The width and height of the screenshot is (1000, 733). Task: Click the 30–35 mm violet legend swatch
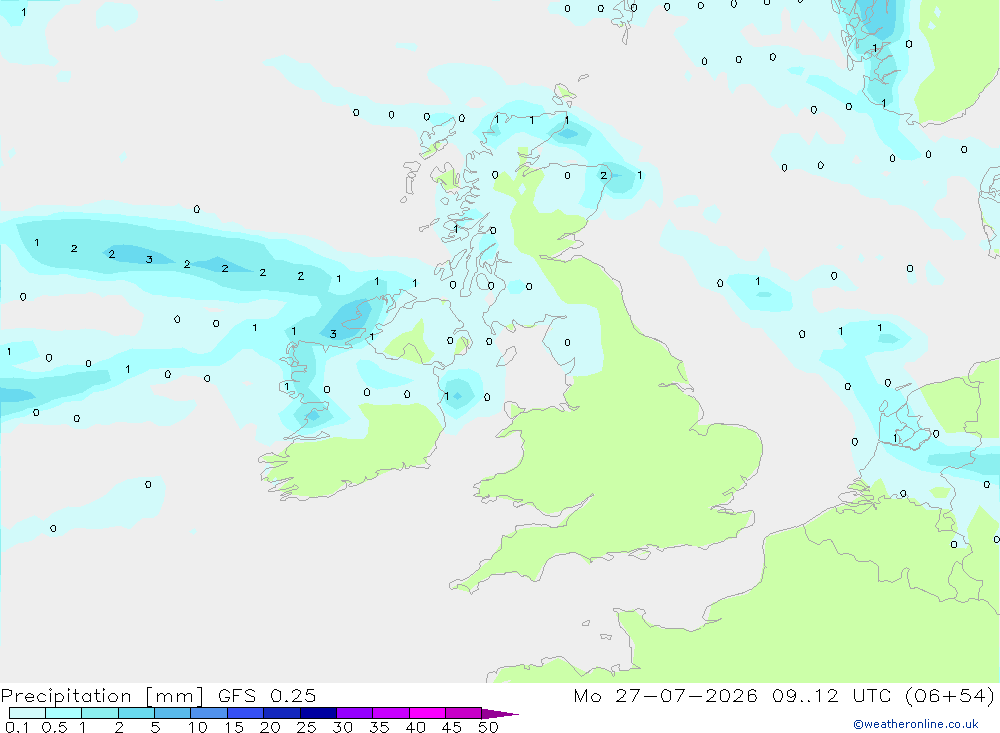point(354,713)
